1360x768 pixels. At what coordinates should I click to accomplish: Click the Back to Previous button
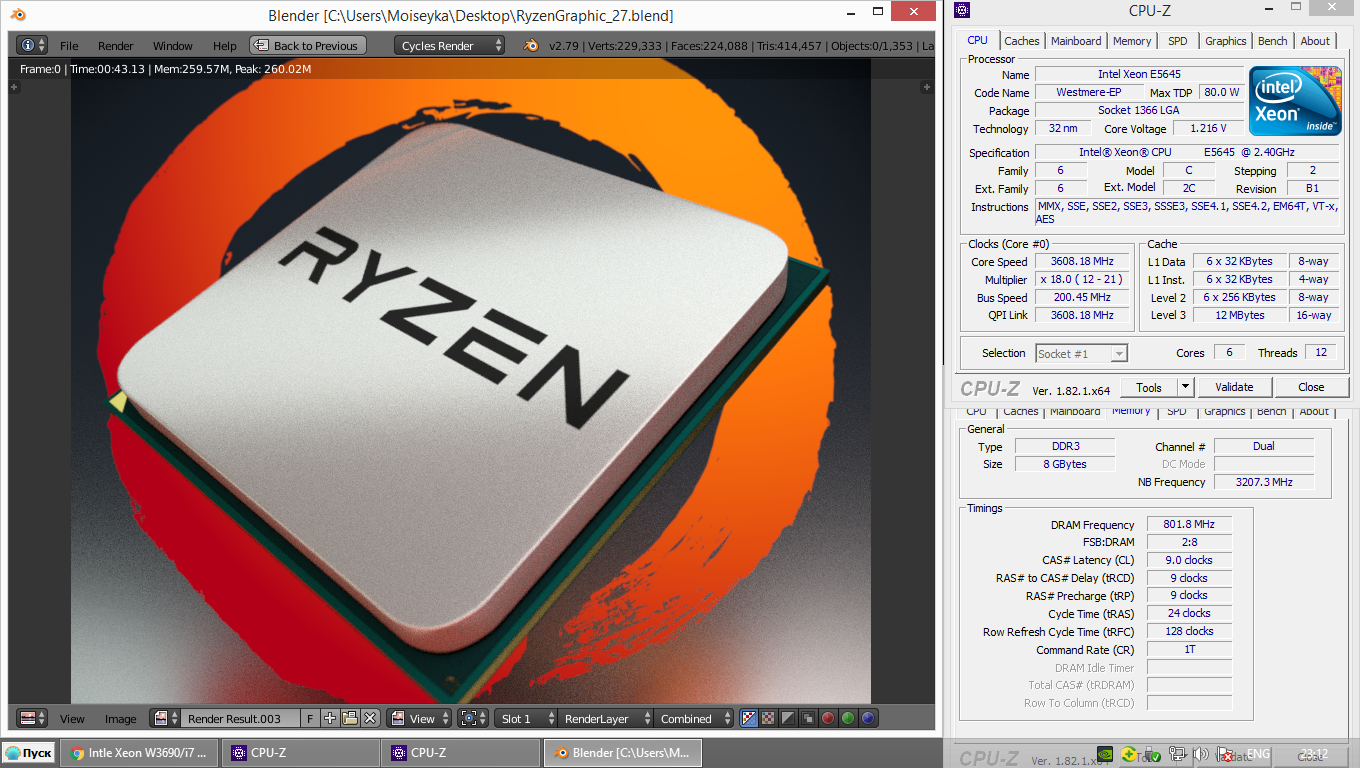[308, 46]
